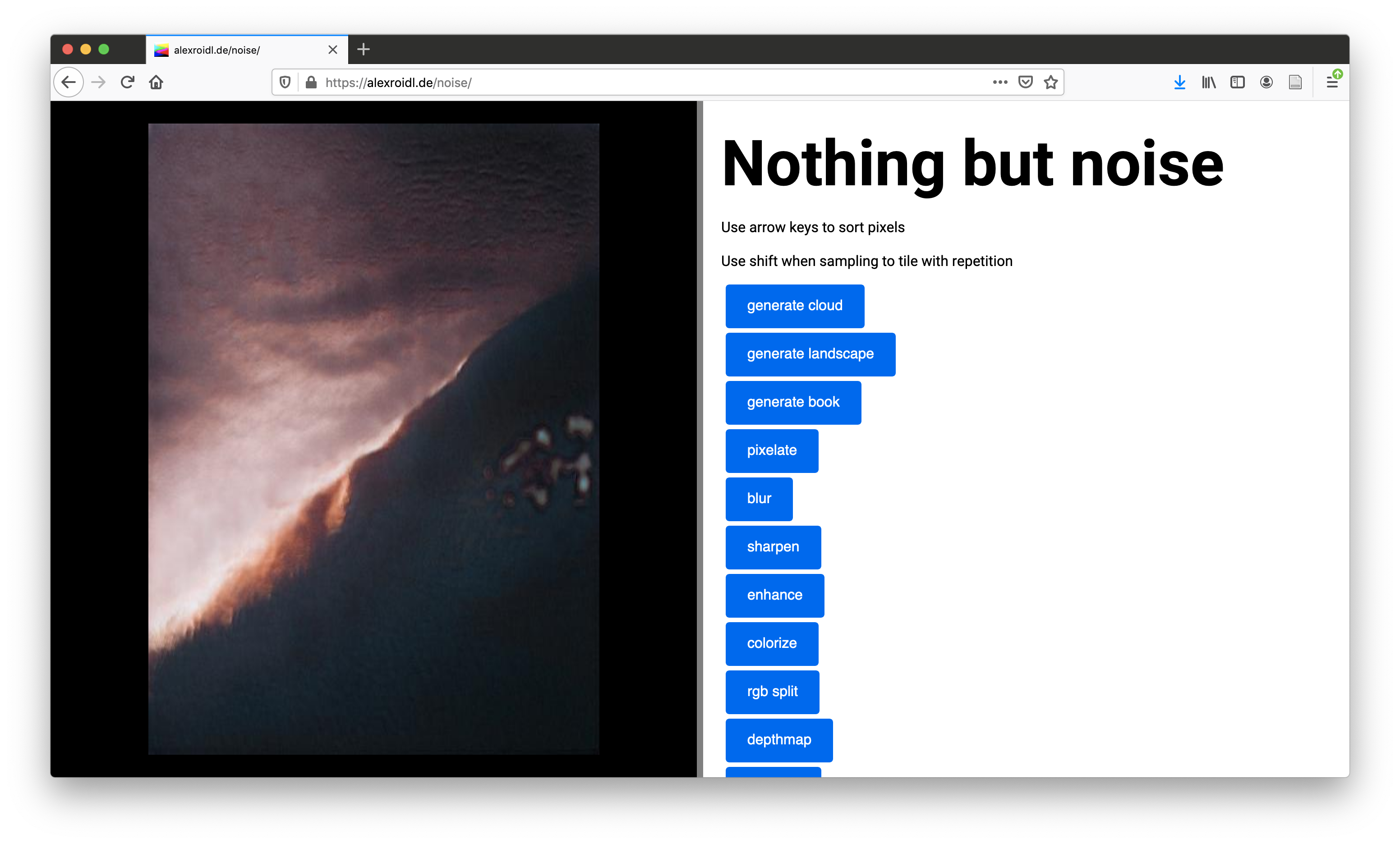Screen dimensions: 1400x844
Task: Apply the sharpen effect
Action: click(774, 547)
